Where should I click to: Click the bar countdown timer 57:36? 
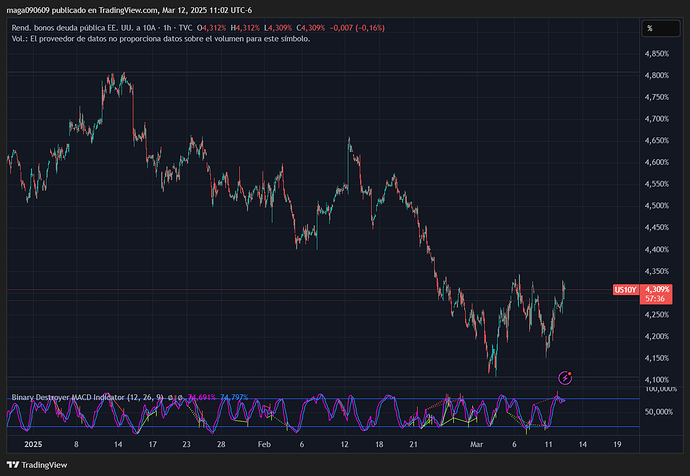tap(655, 299)
